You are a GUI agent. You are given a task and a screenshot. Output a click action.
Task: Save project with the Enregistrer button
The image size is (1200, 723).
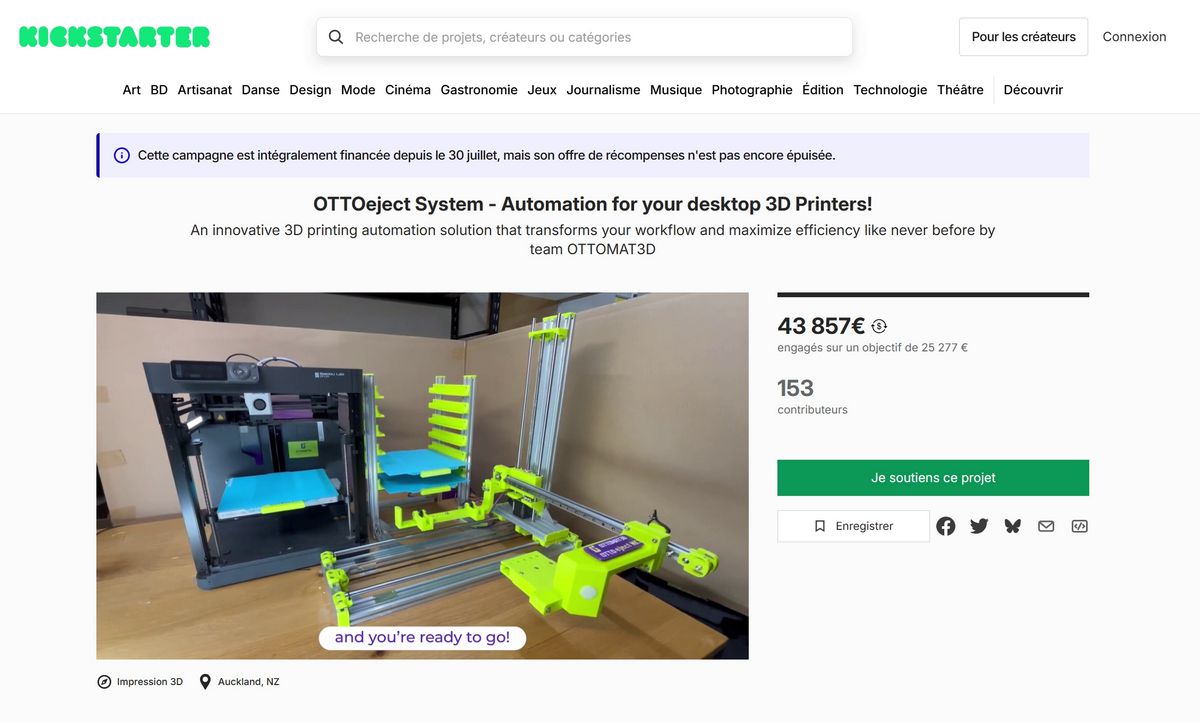[853, 526]
